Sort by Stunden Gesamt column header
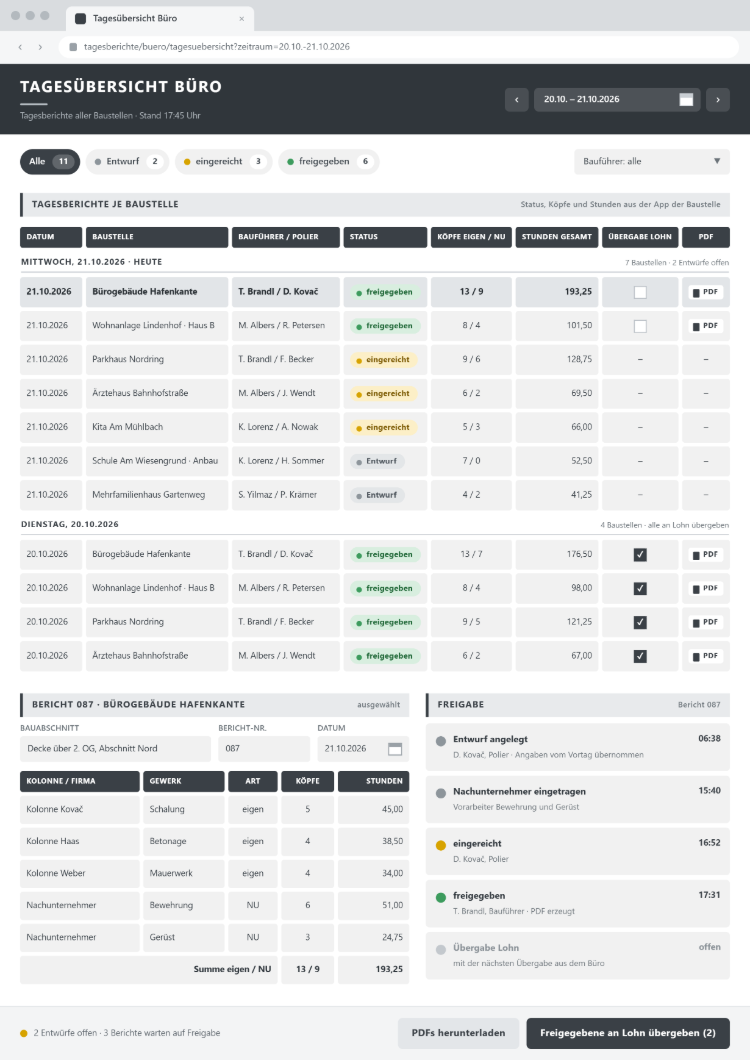Viewport: 750px width, 1060px height. pyautogui.click(x=557, y=237)
